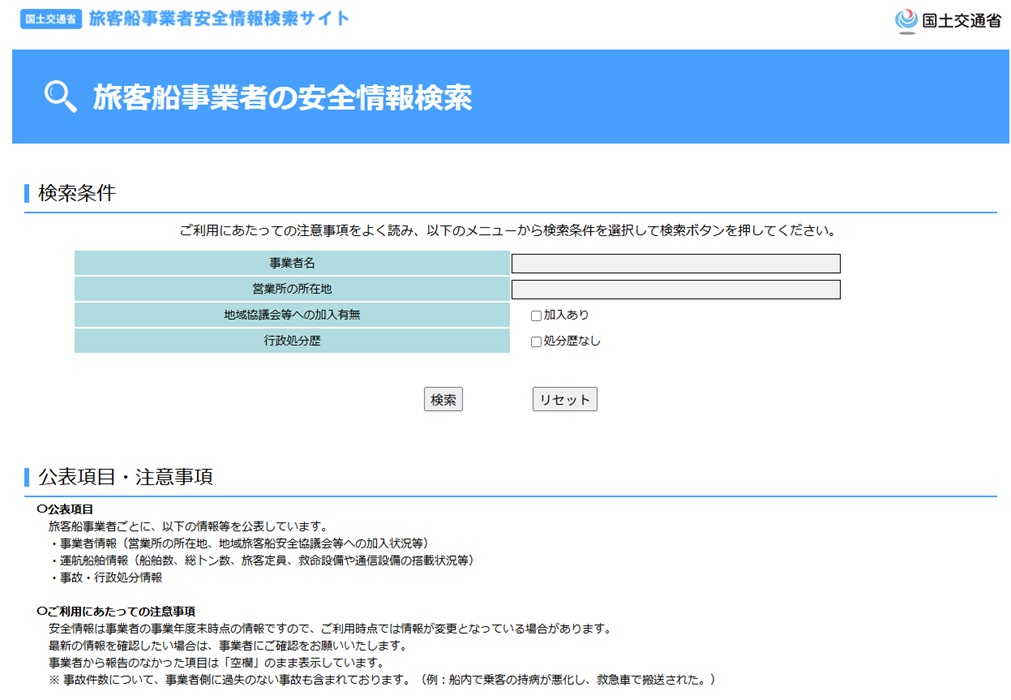
Task: Select the 営業所の所在地 label cell
Action: 292,289
